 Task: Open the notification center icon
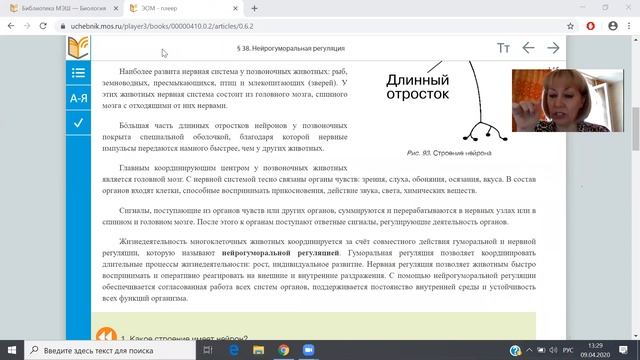623,350
